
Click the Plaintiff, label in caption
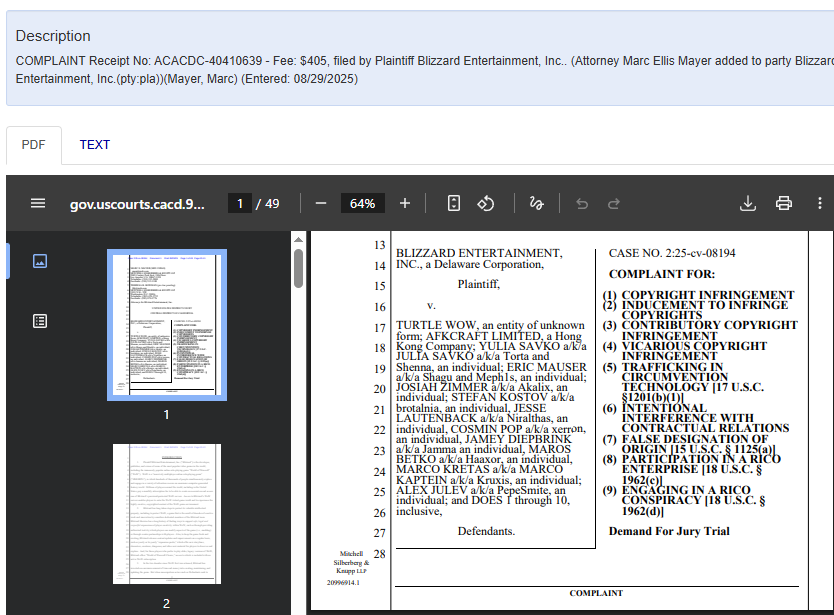point(479,284)
